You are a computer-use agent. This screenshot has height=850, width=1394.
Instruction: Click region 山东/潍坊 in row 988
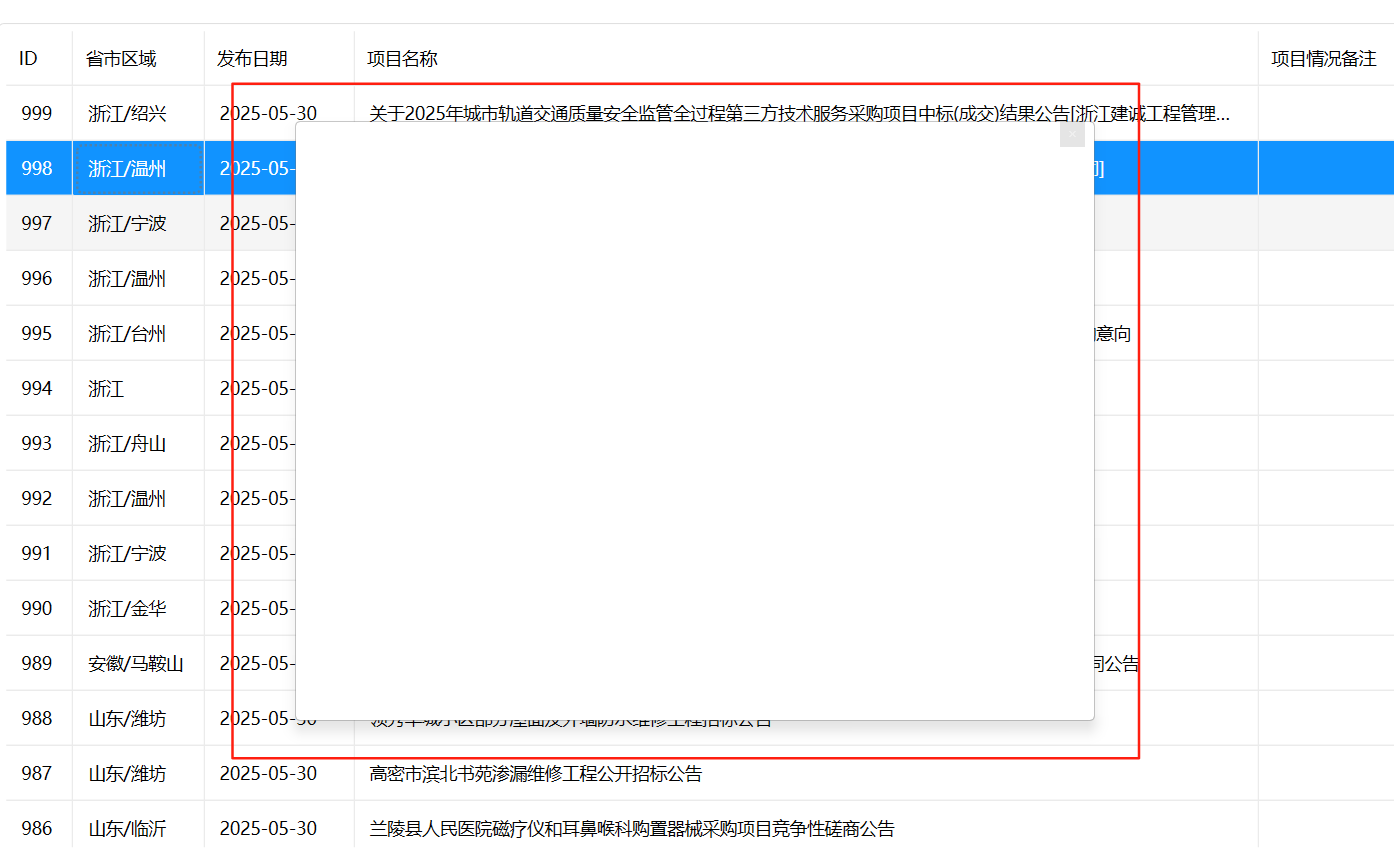127,718
